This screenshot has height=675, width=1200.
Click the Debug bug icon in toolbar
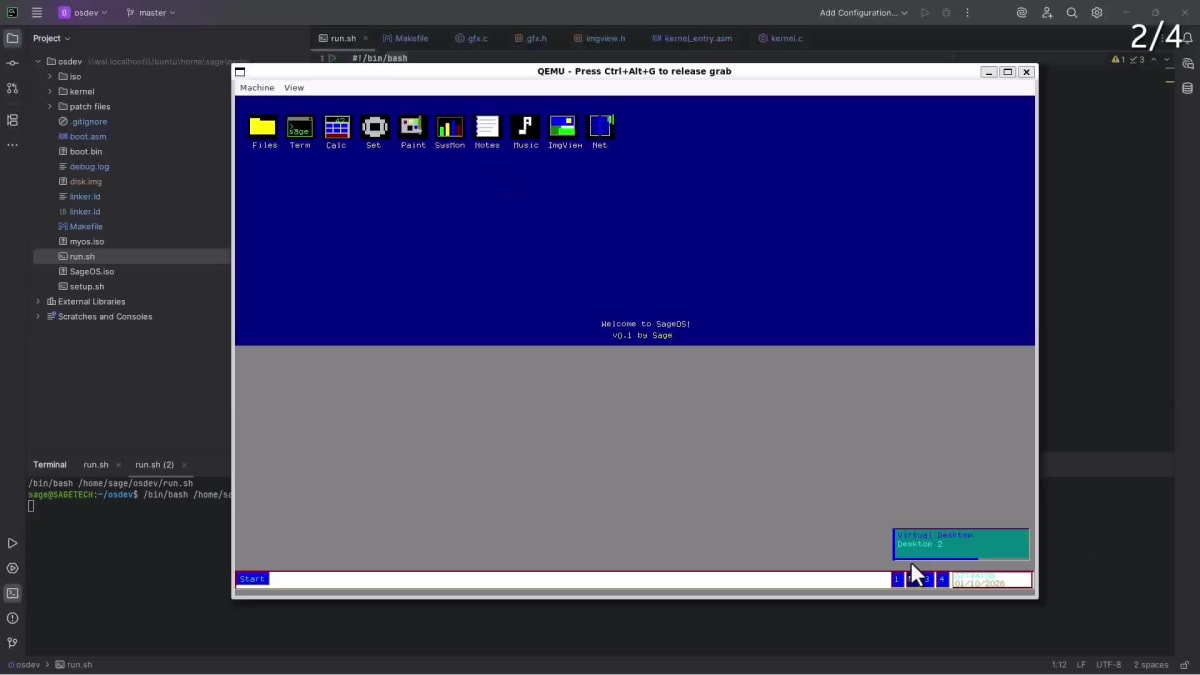(946, 13)
